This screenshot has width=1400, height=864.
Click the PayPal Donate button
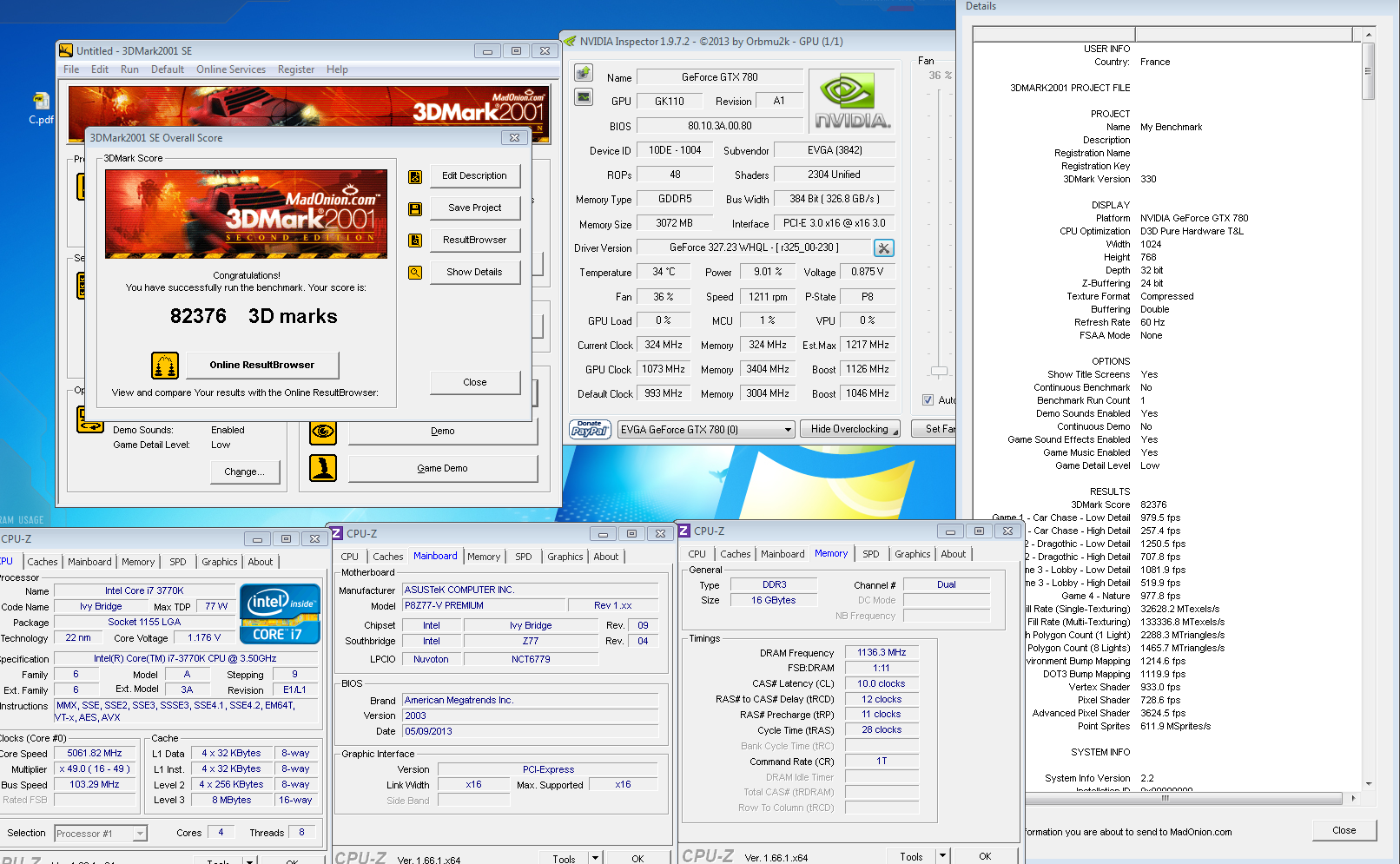pyautogui.click(x=590, y=429)
